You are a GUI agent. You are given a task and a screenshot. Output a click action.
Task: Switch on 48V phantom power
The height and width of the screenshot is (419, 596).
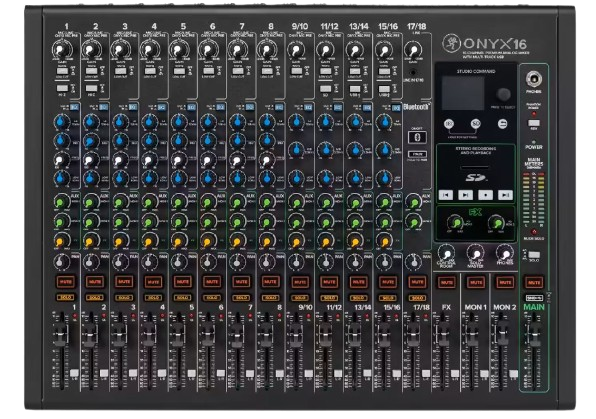click(x=534, y=123)
